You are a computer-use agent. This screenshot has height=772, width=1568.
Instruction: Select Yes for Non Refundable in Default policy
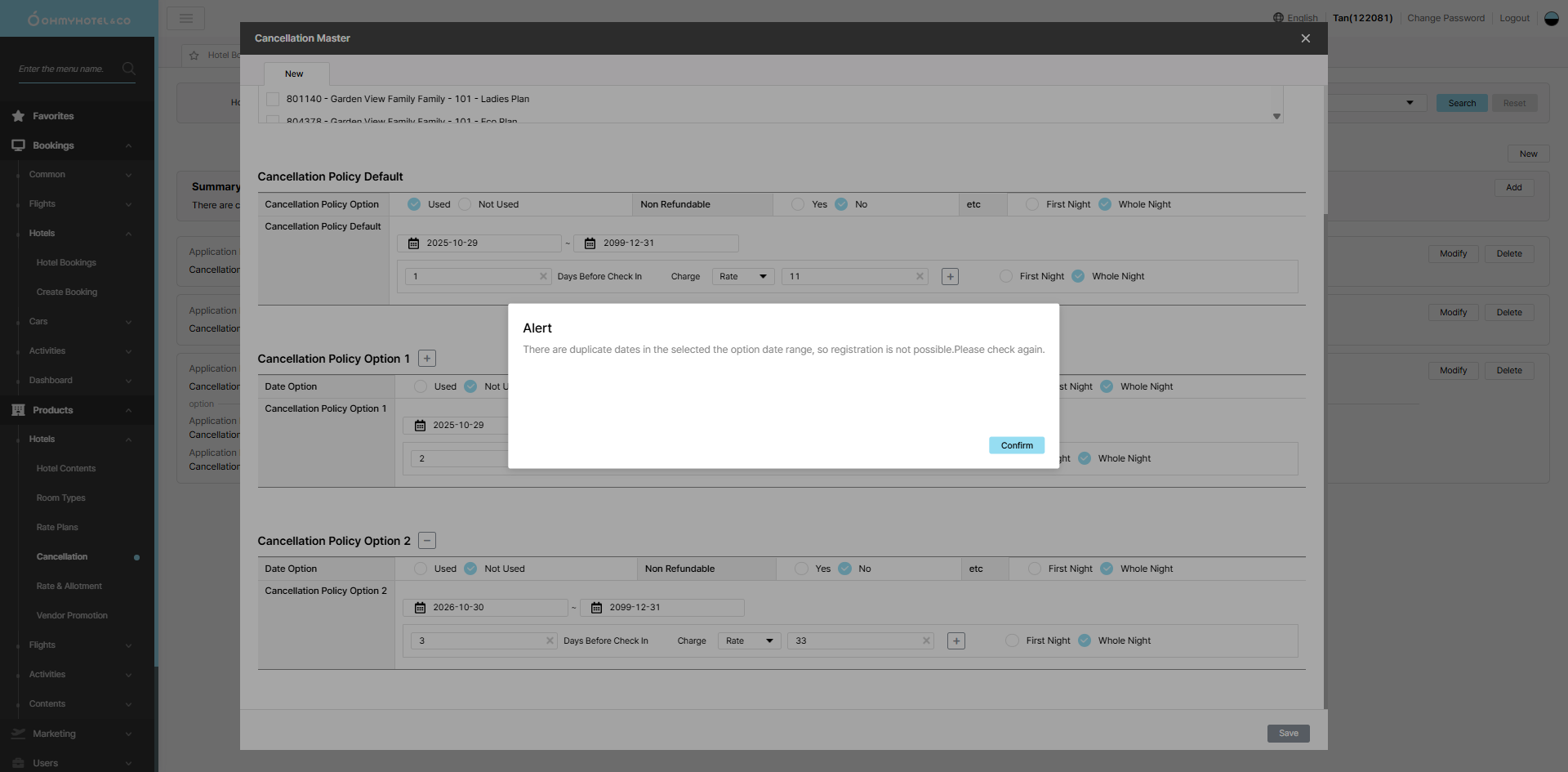[x=798, y=204]
